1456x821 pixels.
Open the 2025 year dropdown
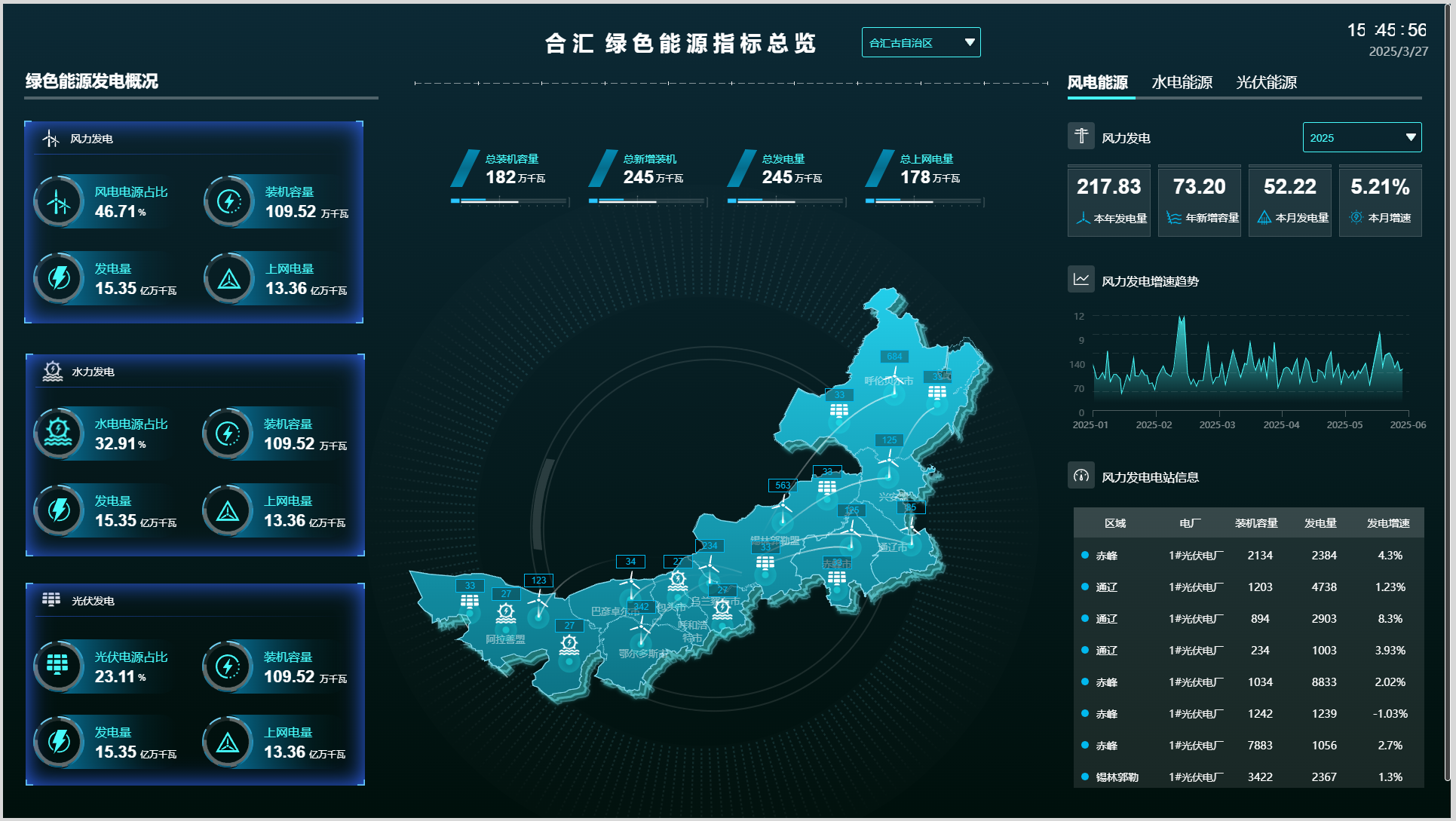coord(1362,138)
